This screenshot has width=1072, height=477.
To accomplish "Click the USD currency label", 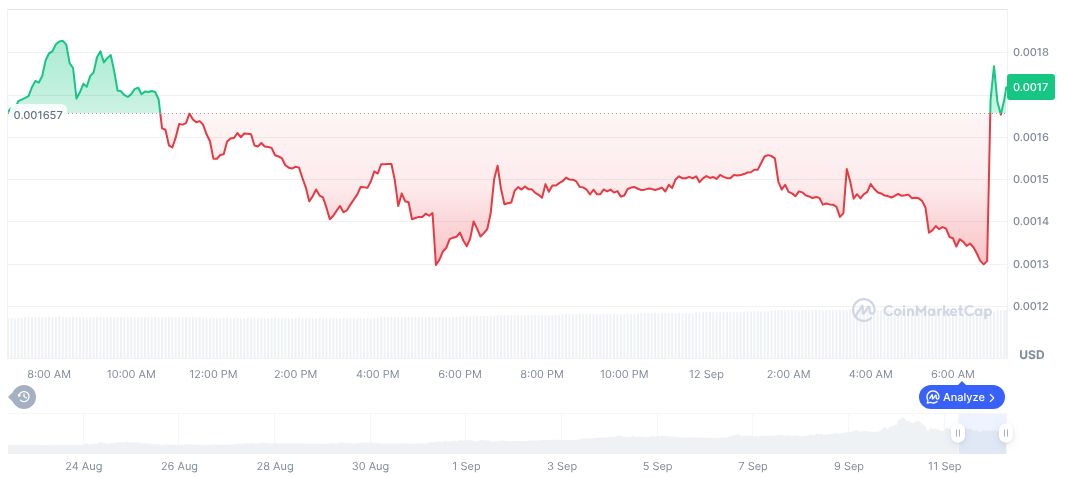I will (1031, 355).
